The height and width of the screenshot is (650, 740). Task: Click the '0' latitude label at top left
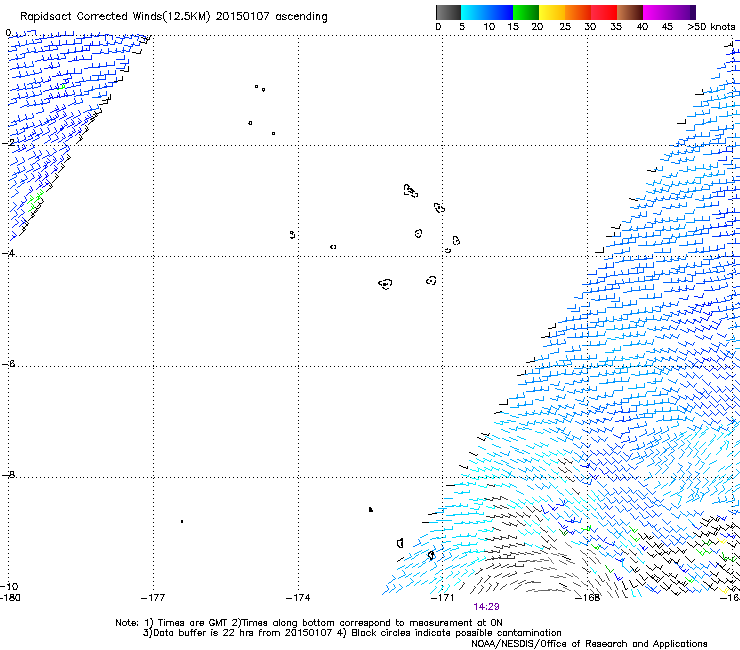click(8, 33)
